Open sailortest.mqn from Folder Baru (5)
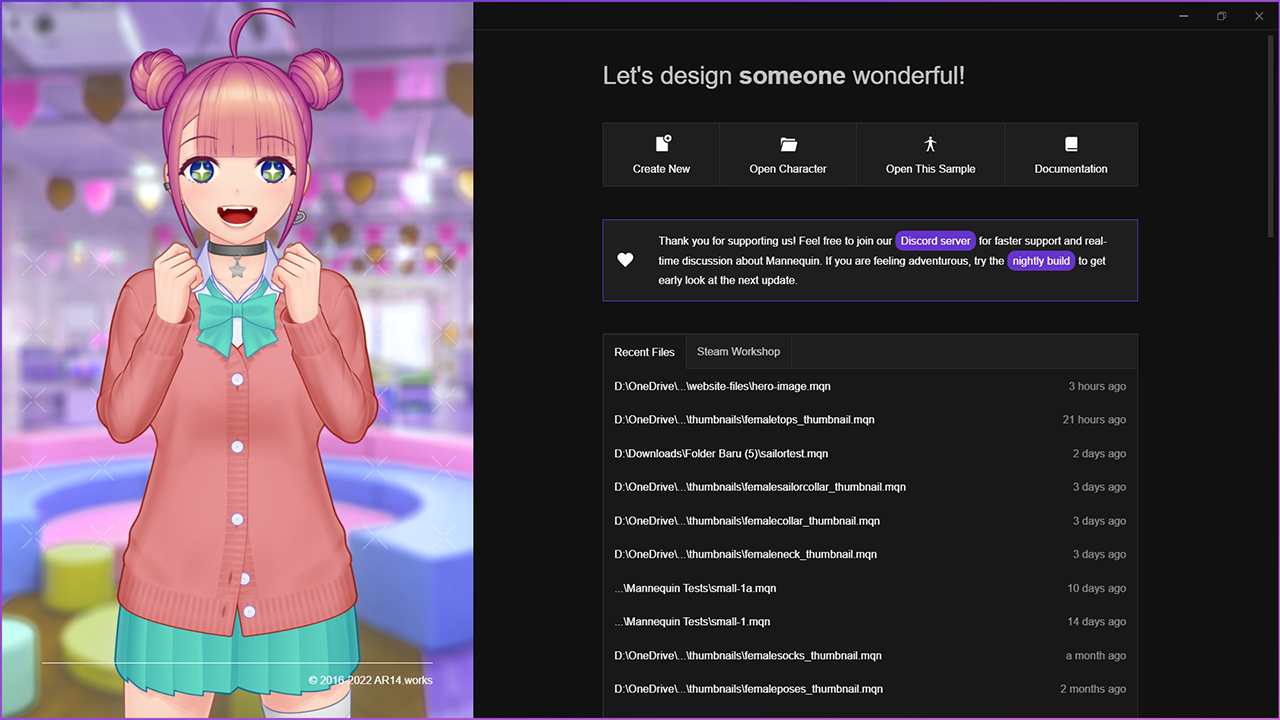 [870, 454]
